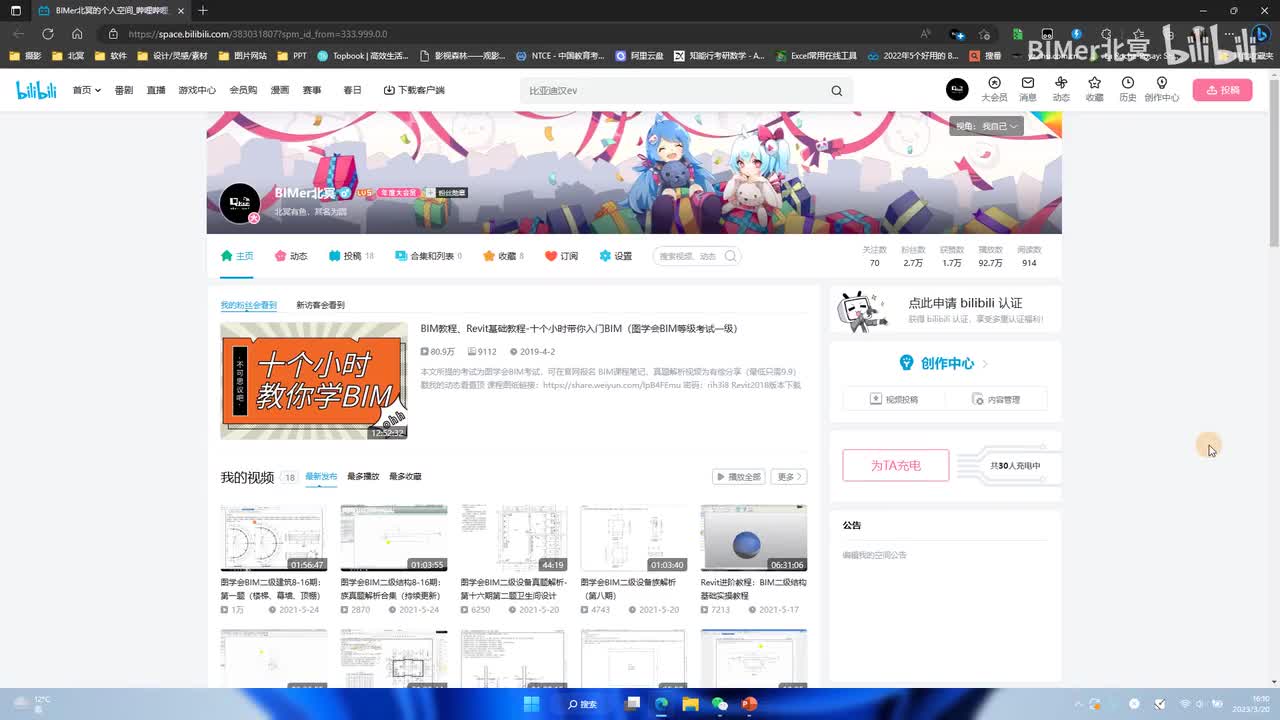
Task: Click the user avatar in top header
Action: [957, 89]
